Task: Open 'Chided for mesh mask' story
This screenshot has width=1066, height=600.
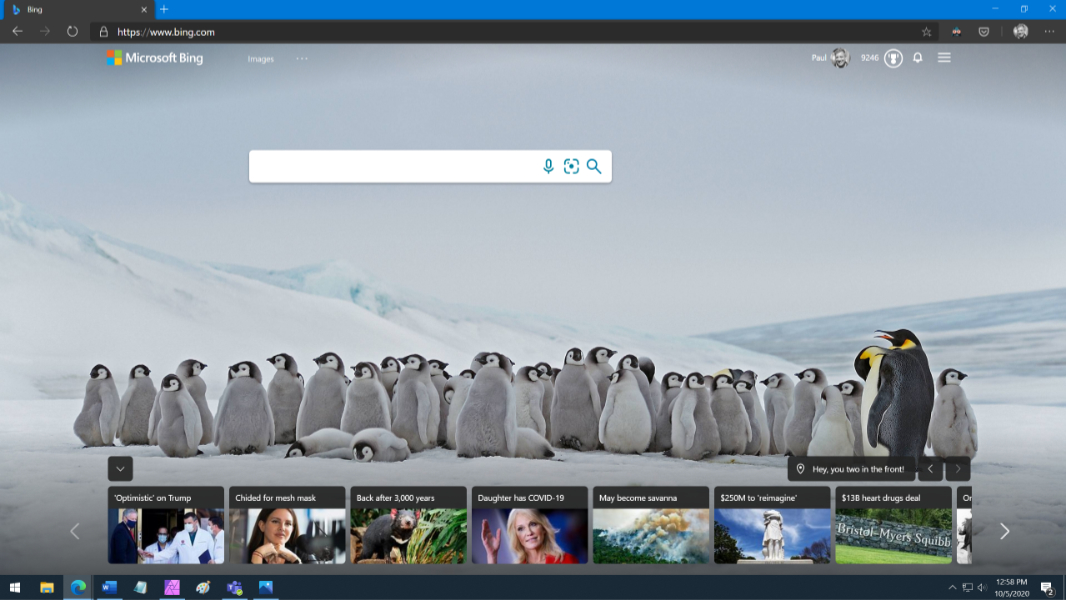Action: coord(287,525)
